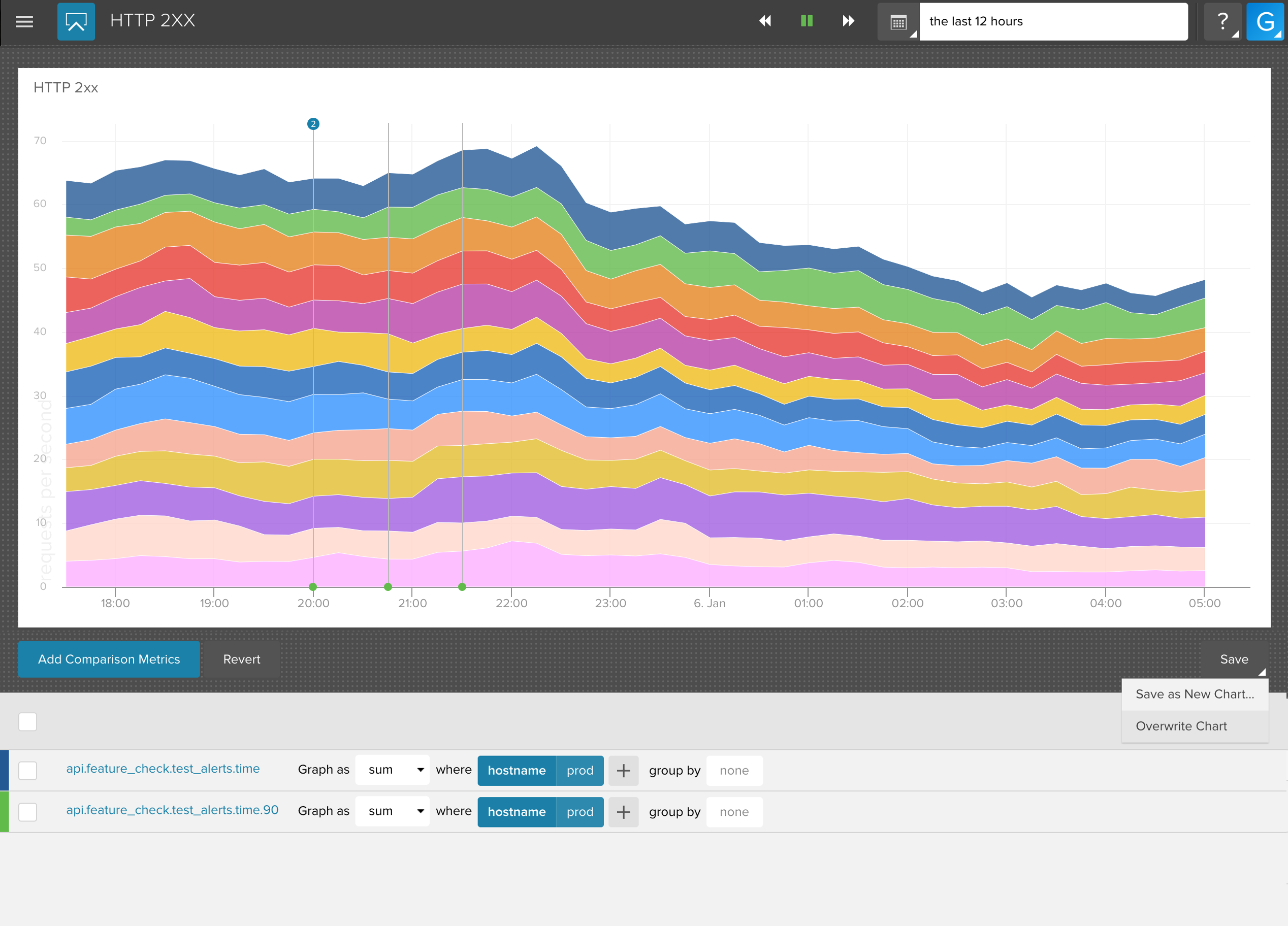Click prod filter value in test_alerts.time.90 row
The image size is (1288, 926).
point(580,812)
